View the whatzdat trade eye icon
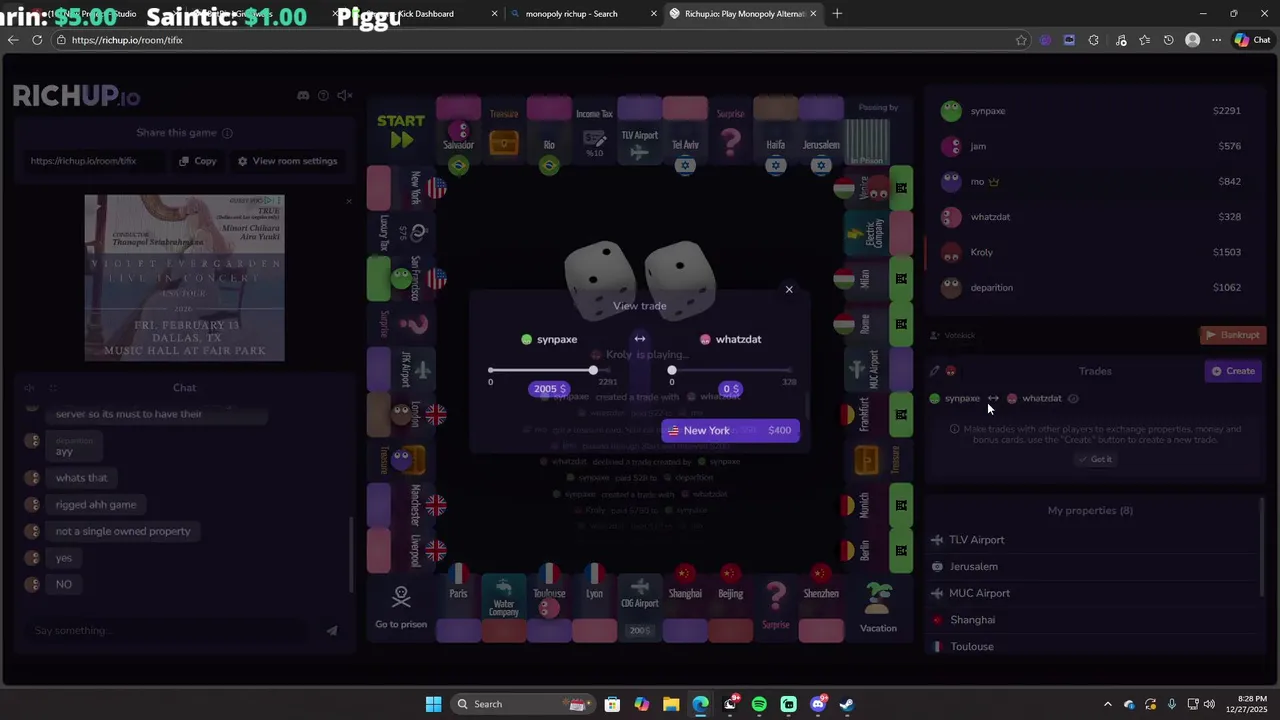1280x720 pixels. pyautogui.click(x=1073, y=398)
